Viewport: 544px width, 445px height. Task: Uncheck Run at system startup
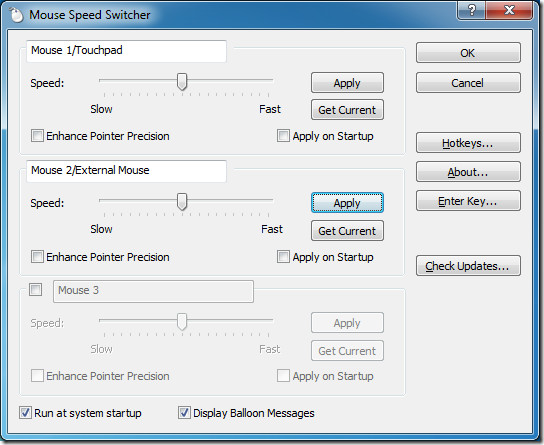click(25, 413)
